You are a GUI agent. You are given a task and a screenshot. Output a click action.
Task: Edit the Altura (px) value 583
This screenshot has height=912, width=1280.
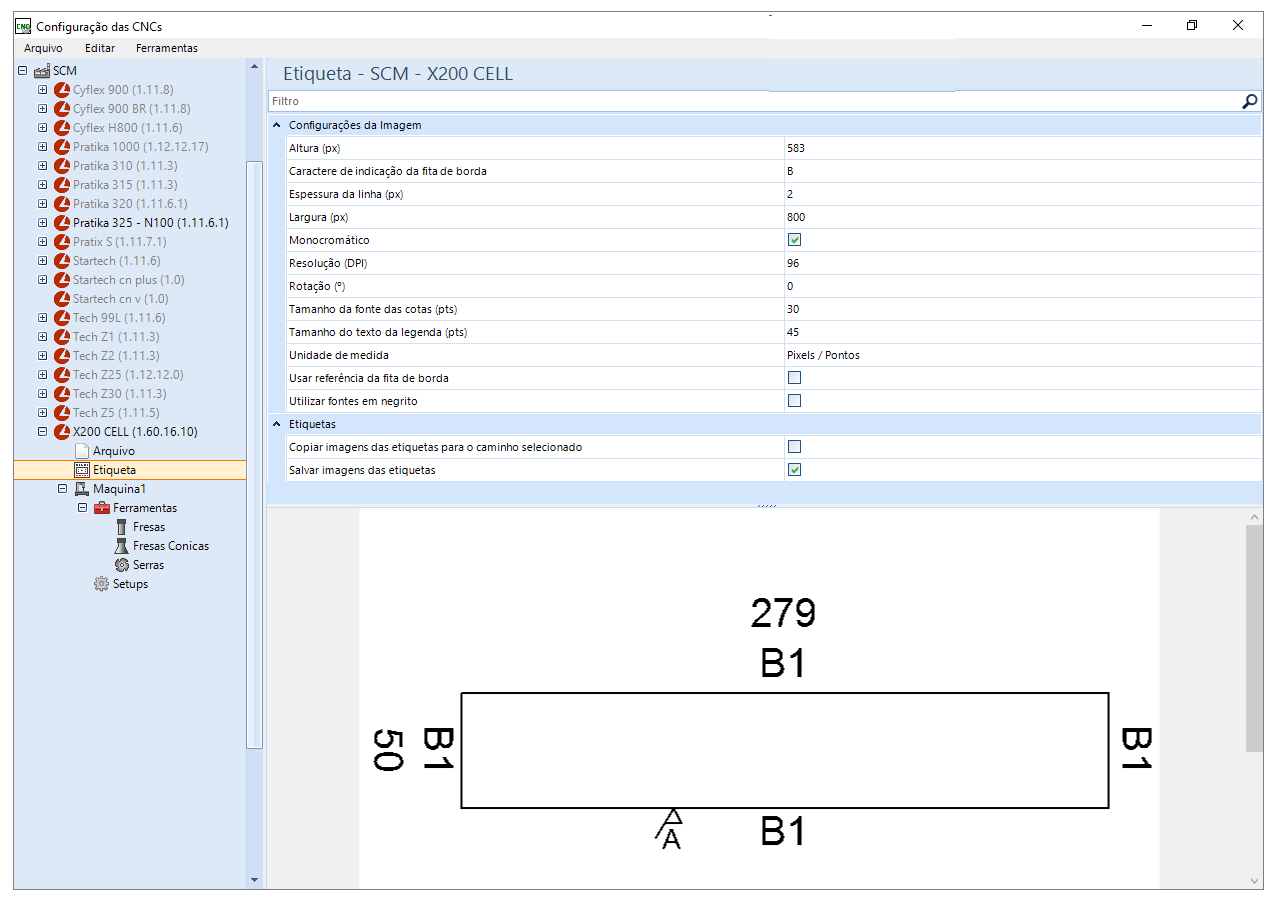(x=1022, y=148)
